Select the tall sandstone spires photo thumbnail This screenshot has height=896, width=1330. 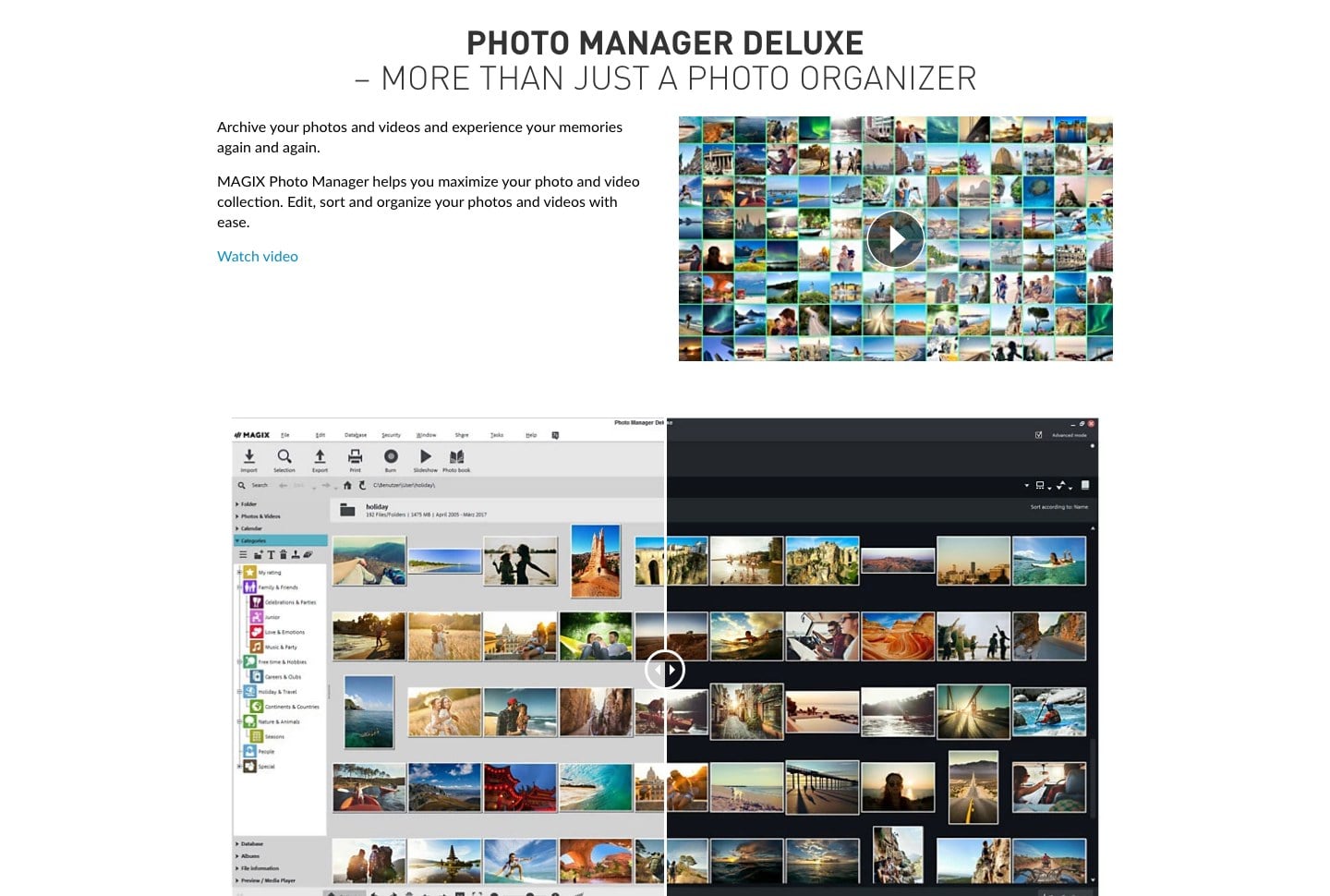[x=596, y=561]
